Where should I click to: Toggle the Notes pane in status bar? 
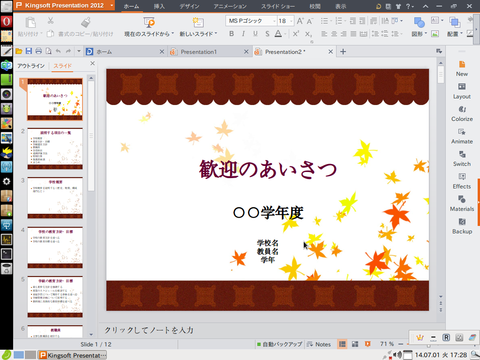319,344
